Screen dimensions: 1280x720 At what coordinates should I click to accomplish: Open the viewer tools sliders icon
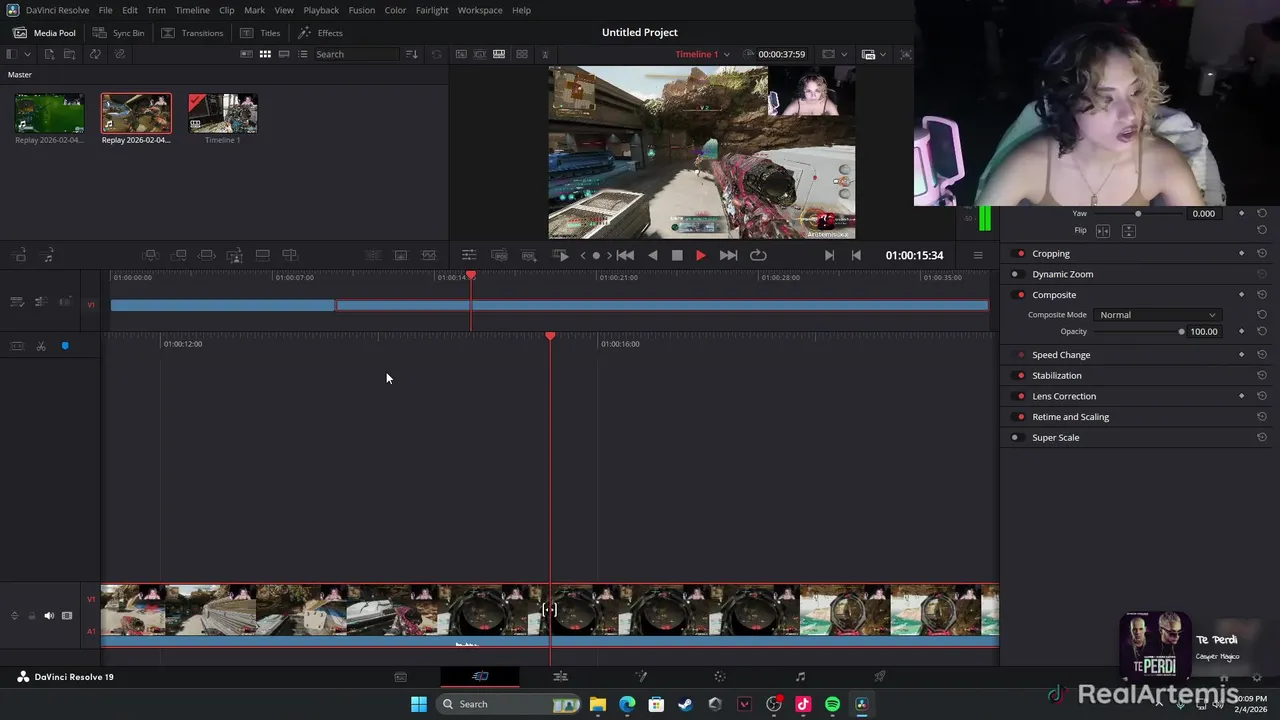pos(468,255)
